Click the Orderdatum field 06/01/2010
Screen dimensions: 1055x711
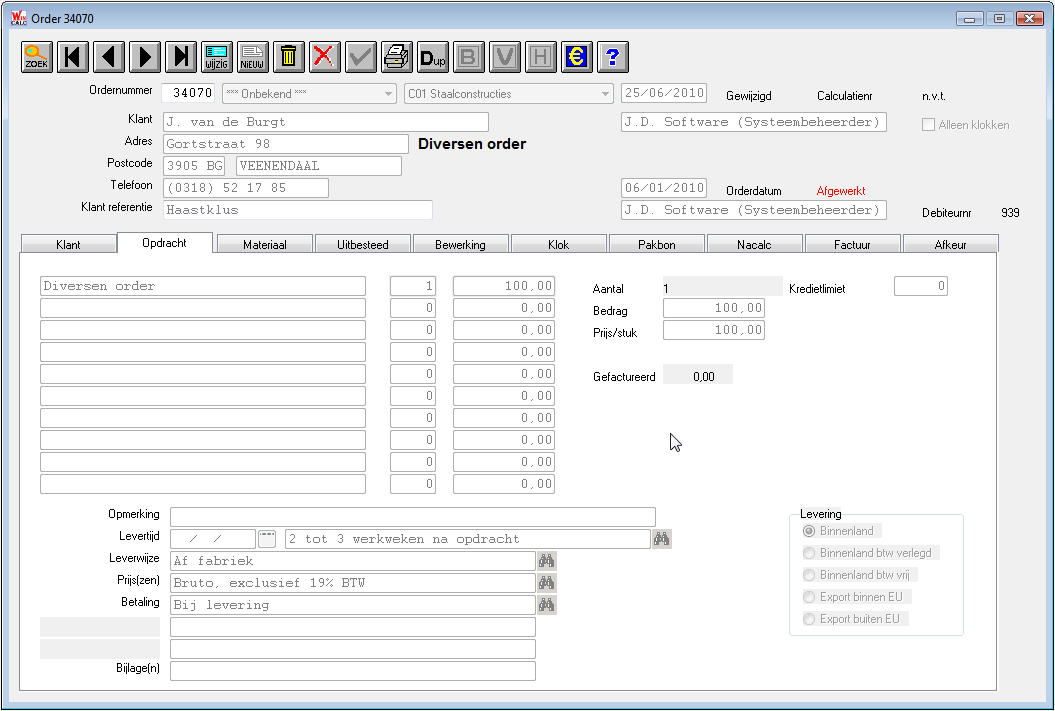(x=664, y=188)
